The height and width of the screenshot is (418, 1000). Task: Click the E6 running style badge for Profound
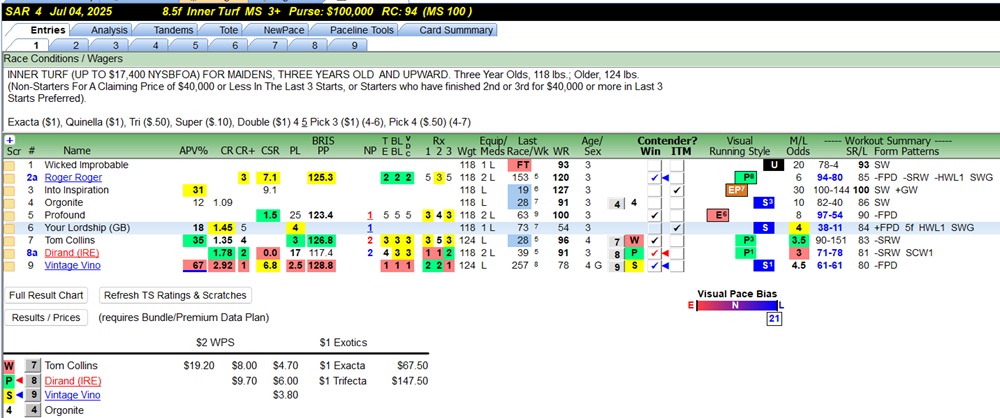click(717, 215)
